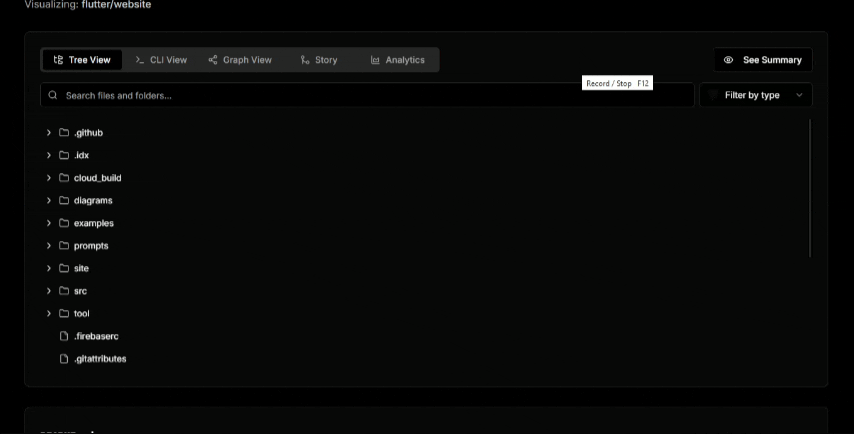Click the .github folder icon
Viewport: 854px width, 434px height.
pos(64,133)
